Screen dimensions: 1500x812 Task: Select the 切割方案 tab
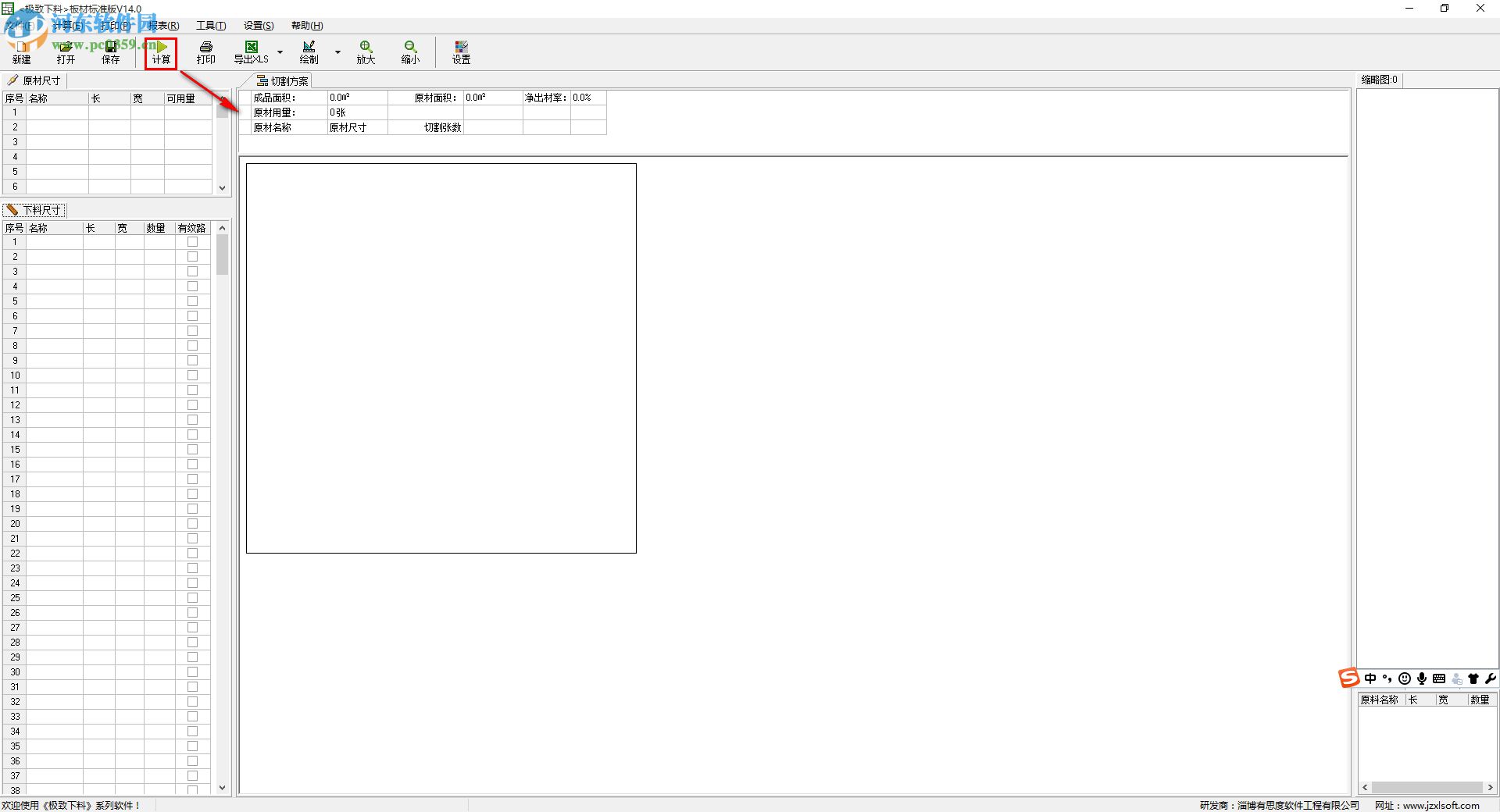pyautogui.click(x=283, y=81)
